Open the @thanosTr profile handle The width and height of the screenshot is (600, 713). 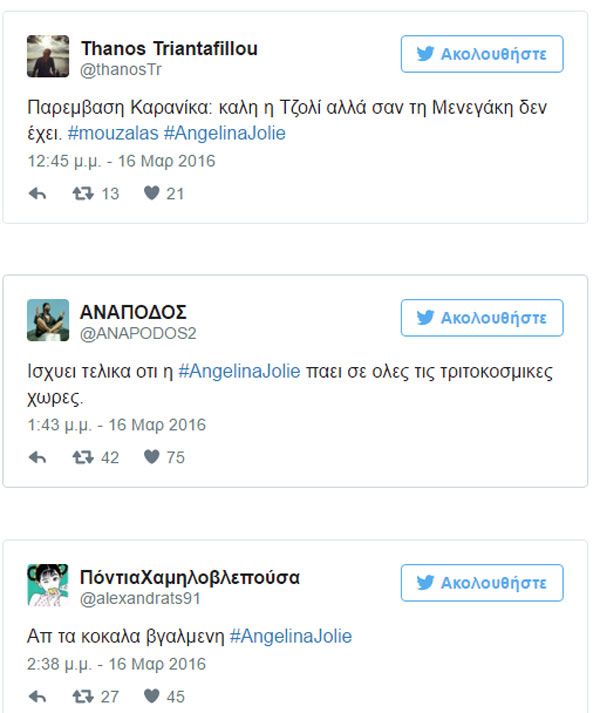[x=121, y=70]
